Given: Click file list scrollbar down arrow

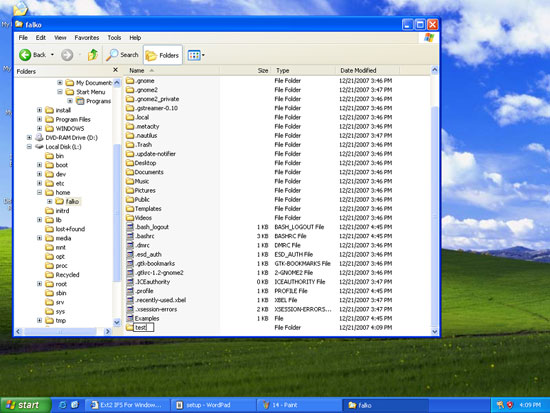Looking at the screenshot, I should click(x=435, y=332).
